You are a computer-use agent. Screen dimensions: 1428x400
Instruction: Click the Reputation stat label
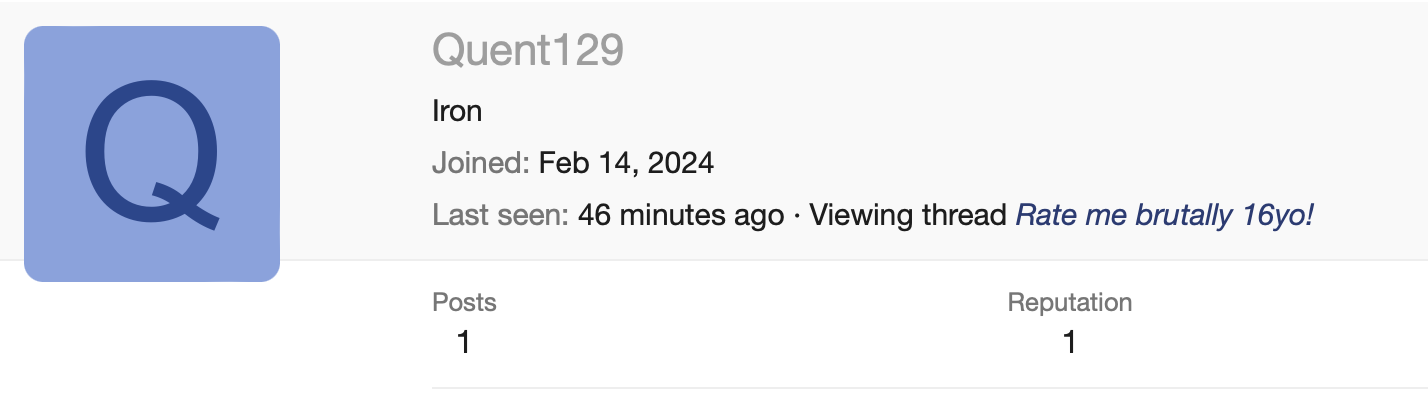click(x=1069, y=302)
